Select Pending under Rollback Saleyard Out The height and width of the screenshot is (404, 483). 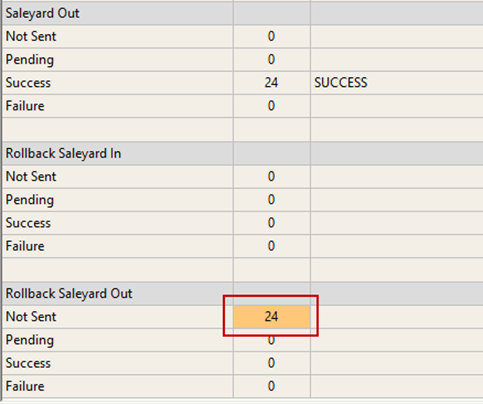point(30,340)
